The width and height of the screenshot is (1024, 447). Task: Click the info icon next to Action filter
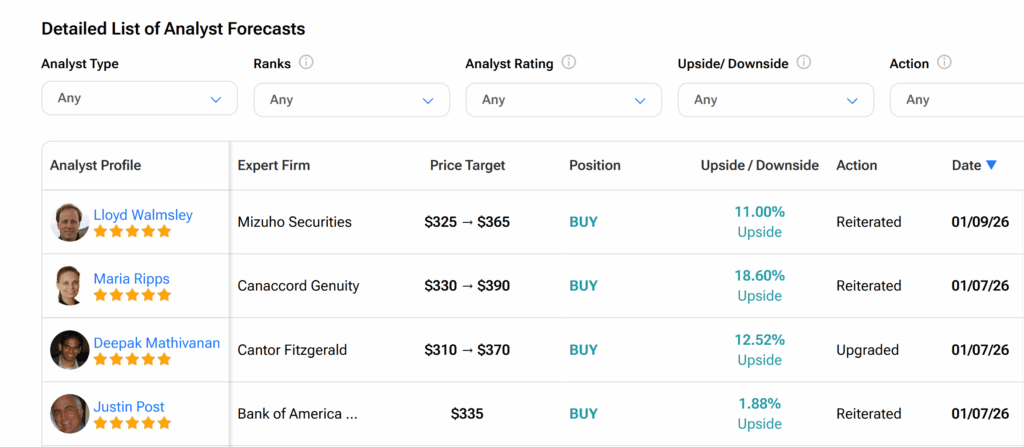[x=944, y=63]
